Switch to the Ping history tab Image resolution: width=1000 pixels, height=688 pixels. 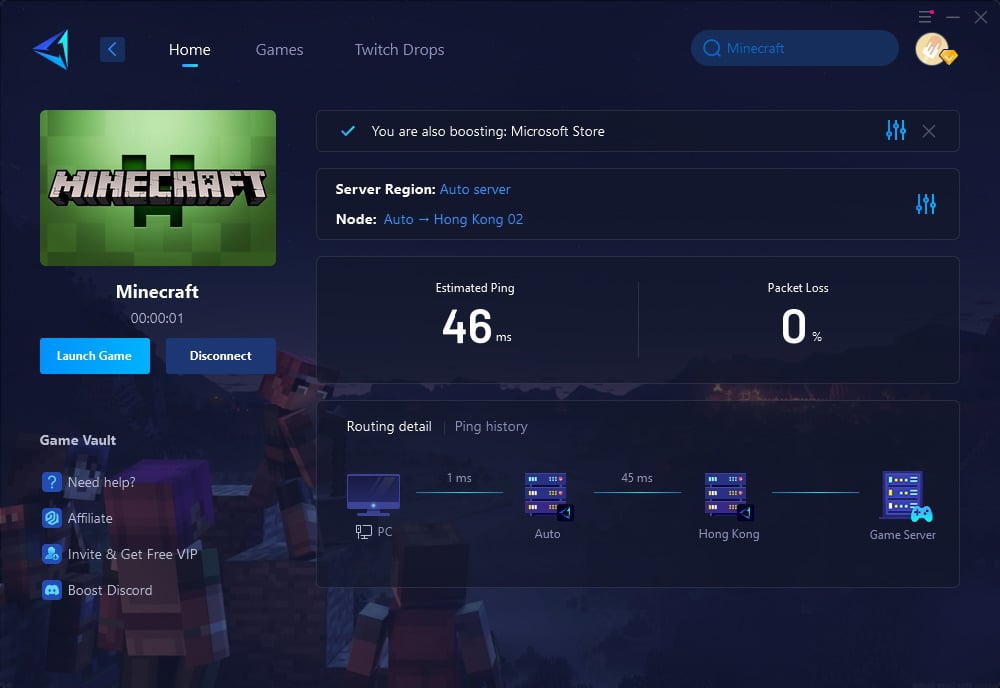[491, 426]
